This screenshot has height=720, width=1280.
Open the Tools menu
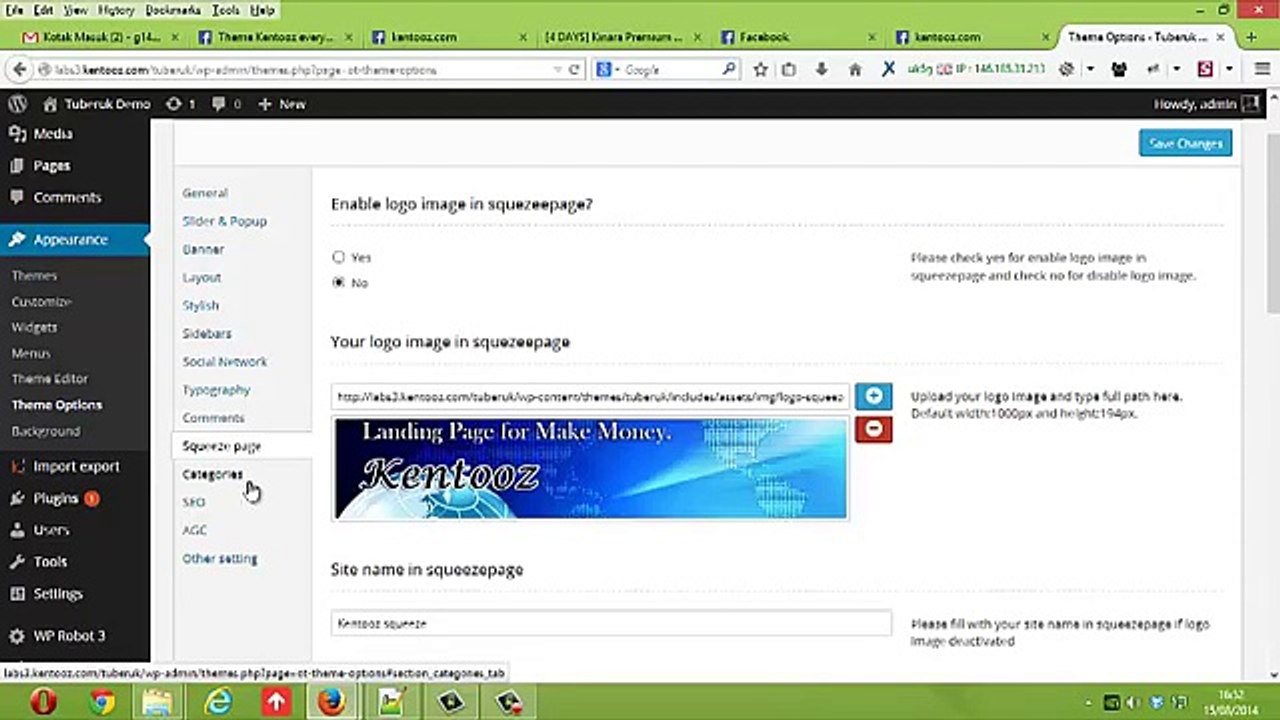click(x=225, y=10)
